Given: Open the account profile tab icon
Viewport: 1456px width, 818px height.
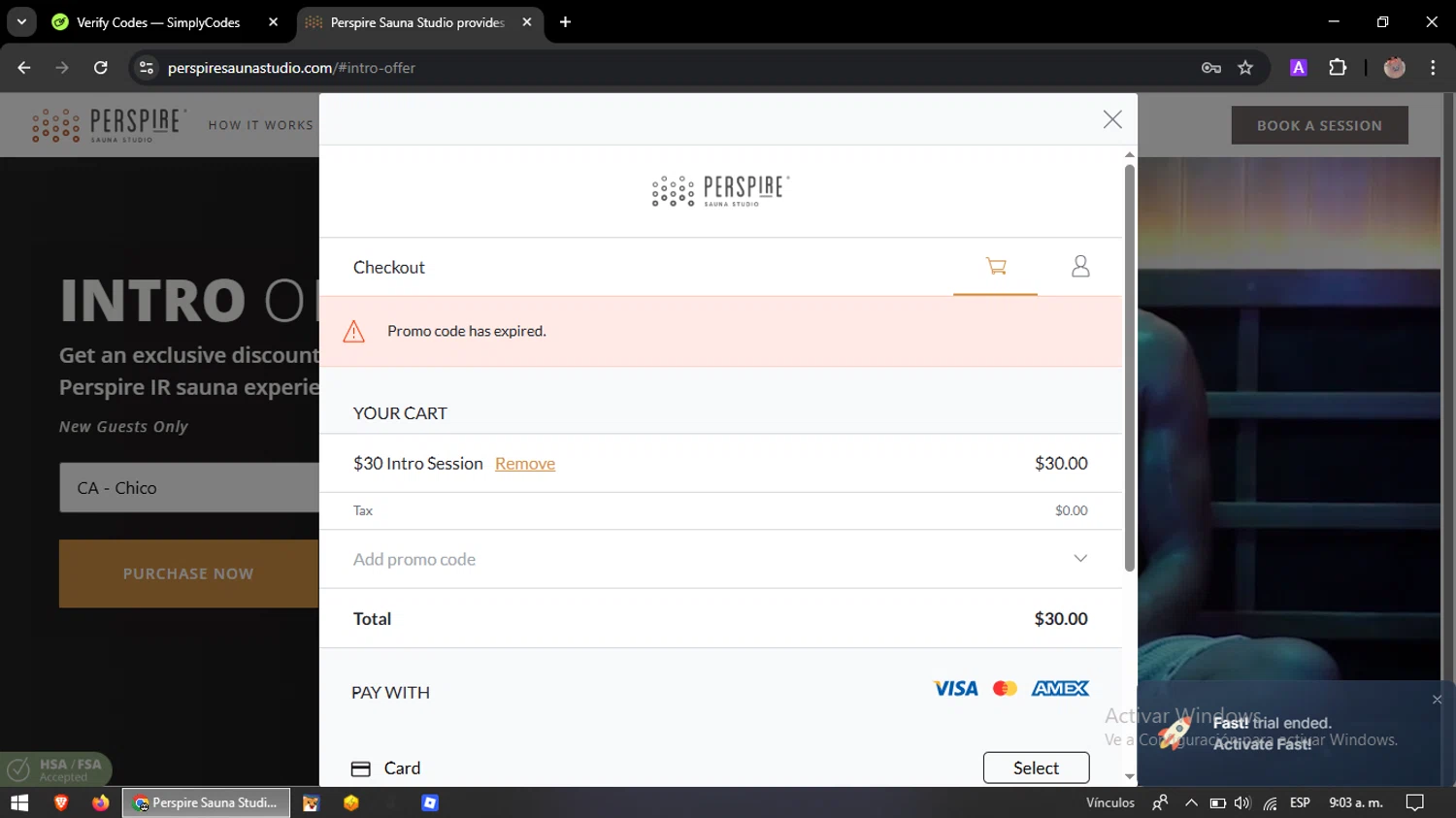Looking at the screenshot, I should click(x=1080, y=266).
